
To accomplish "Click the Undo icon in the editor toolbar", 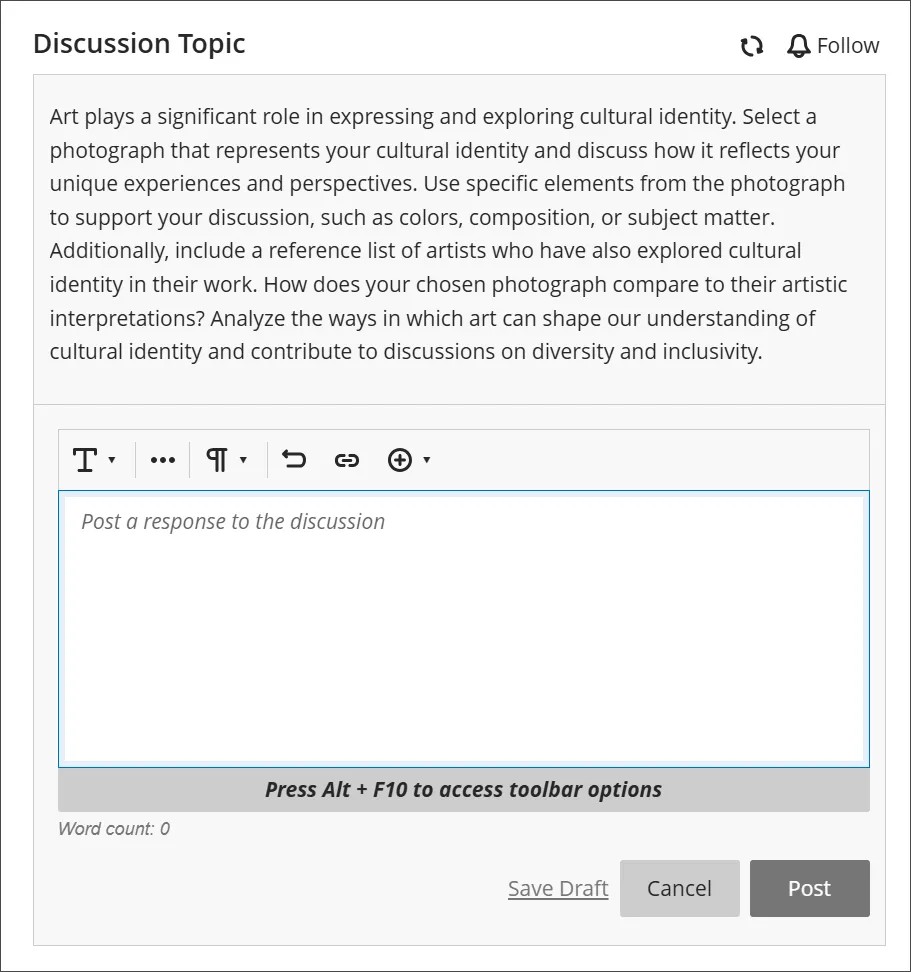I will point(293,460).
